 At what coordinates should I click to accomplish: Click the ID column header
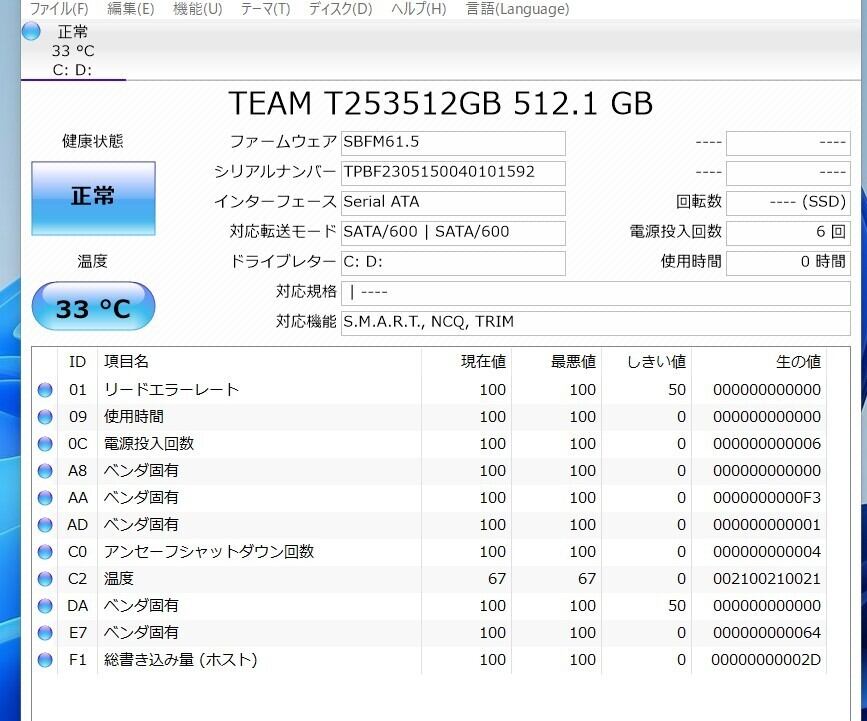point(77,362)
